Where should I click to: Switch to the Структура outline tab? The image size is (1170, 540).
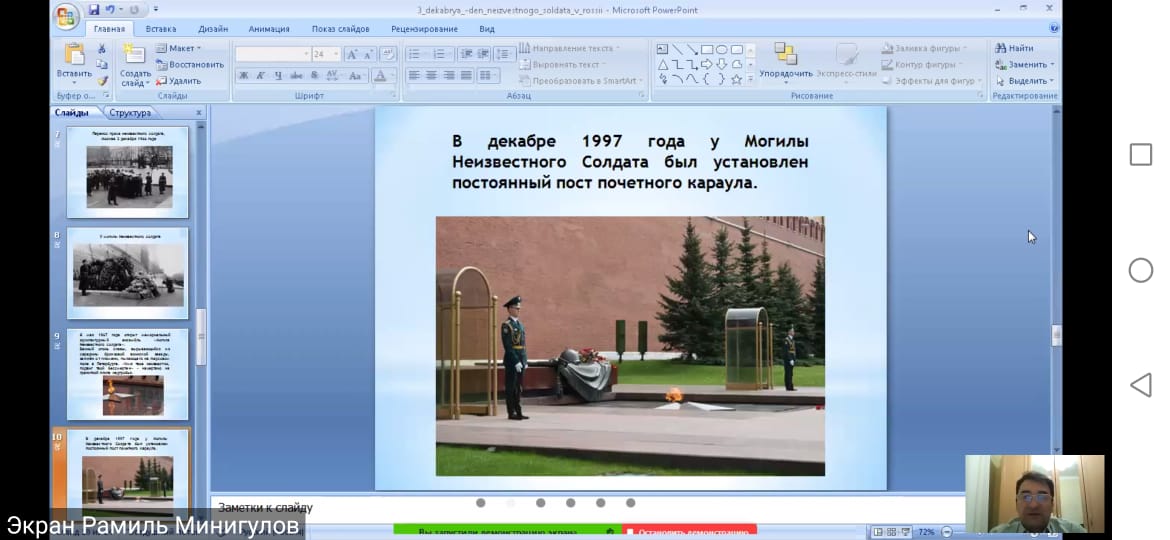[x=130, y=113]
